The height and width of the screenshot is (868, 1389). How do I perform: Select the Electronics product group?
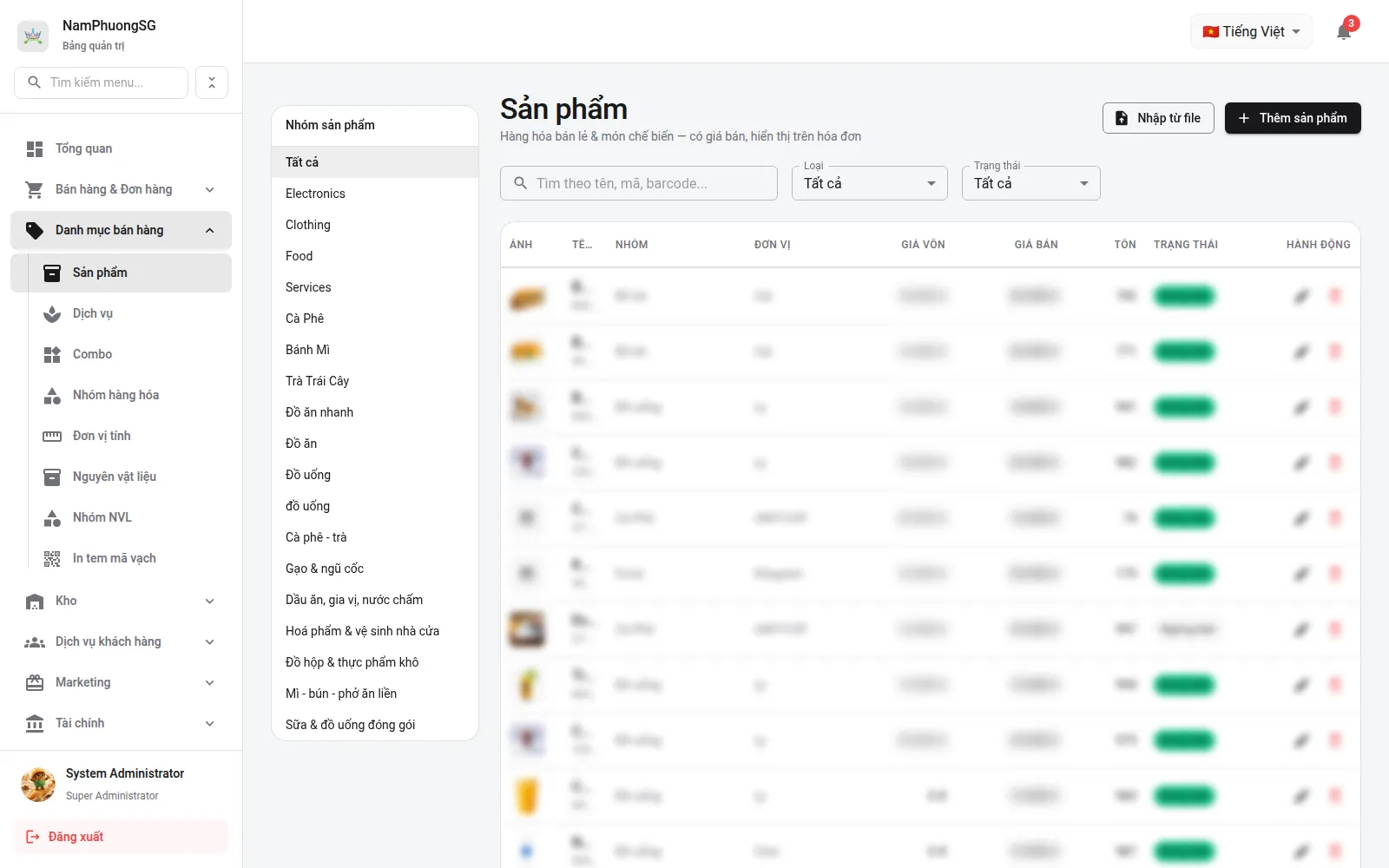pos(375,194)
